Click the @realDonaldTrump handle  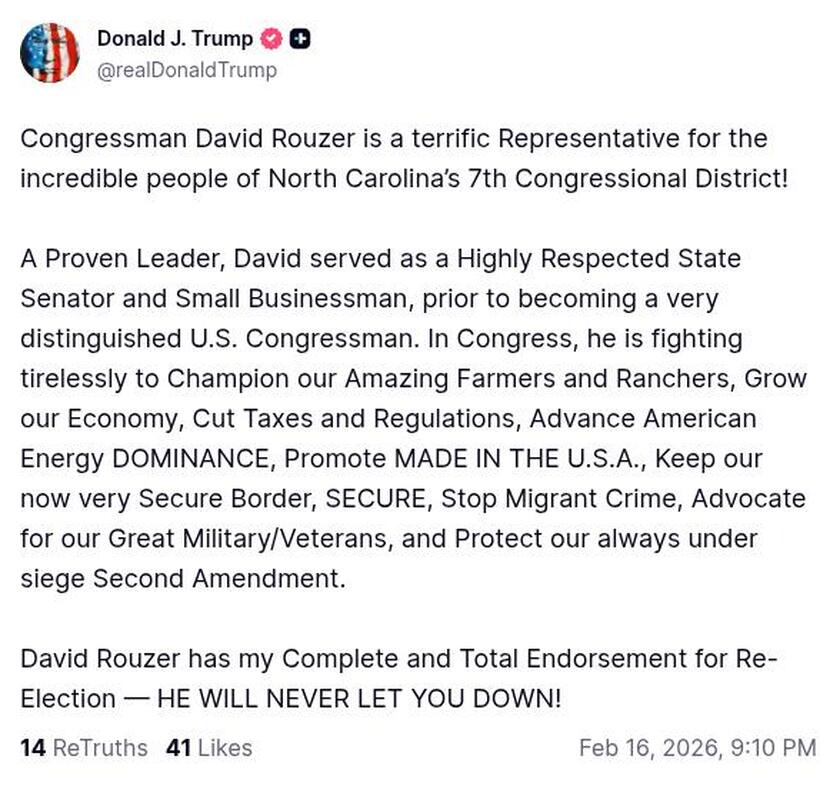point(187,71)
